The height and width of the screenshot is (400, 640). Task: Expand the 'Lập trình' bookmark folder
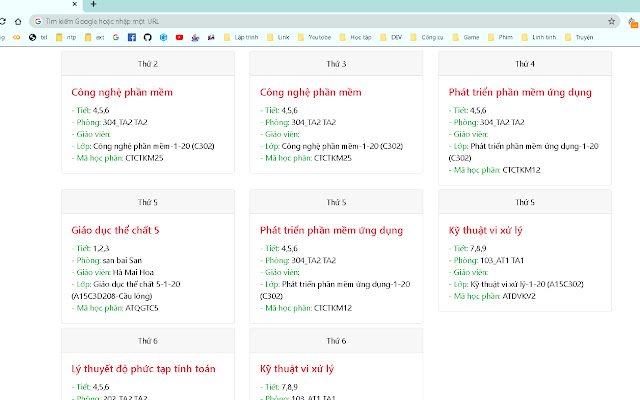click(238, 37)
